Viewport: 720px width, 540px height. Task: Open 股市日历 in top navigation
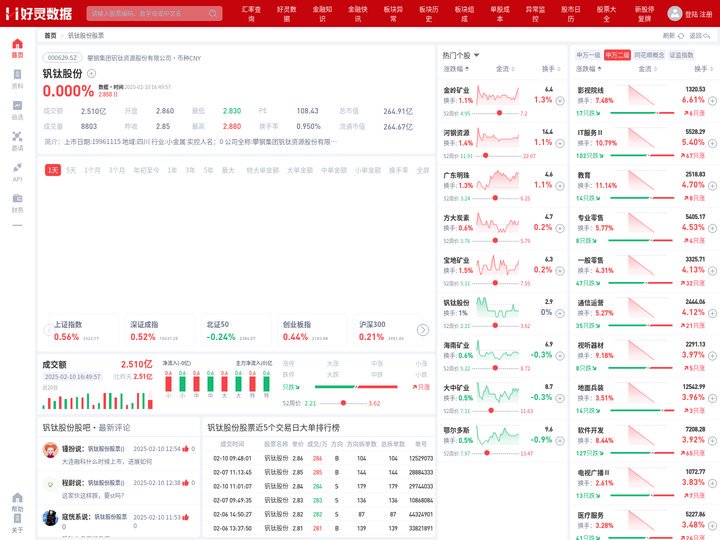tap(571, 14)
